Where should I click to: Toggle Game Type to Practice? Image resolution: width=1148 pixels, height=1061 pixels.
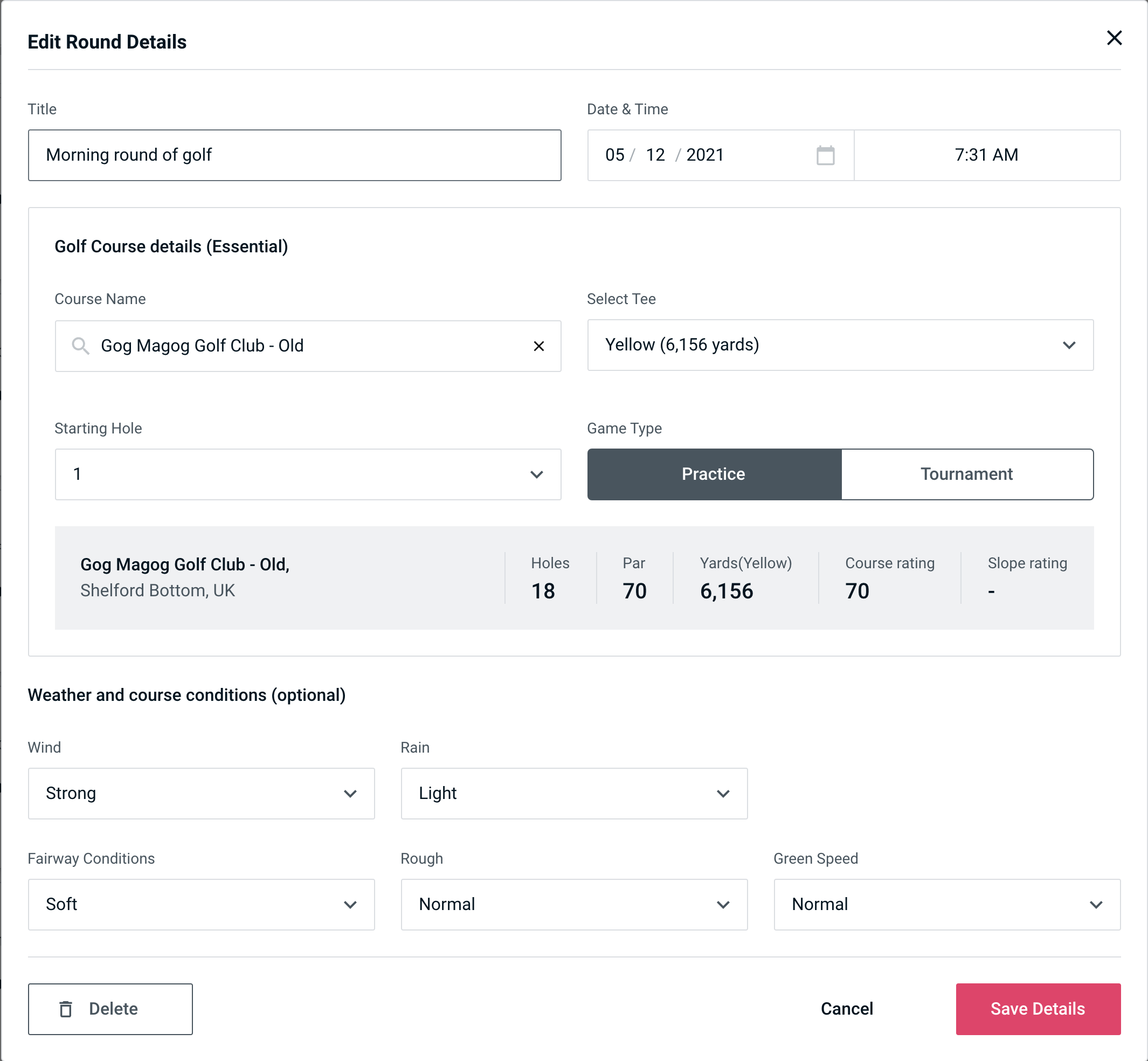(x=713, y=474)
